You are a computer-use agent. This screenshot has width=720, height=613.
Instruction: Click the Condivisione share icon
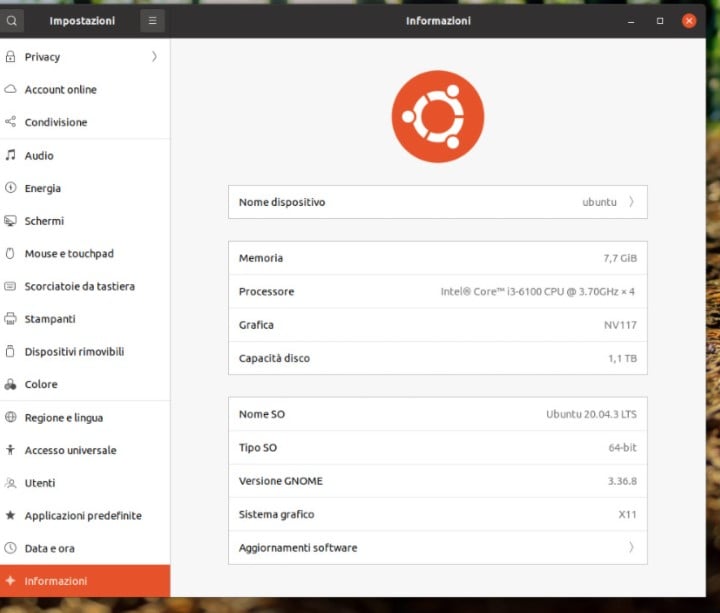pyautogui.click(x=10, y=122)
